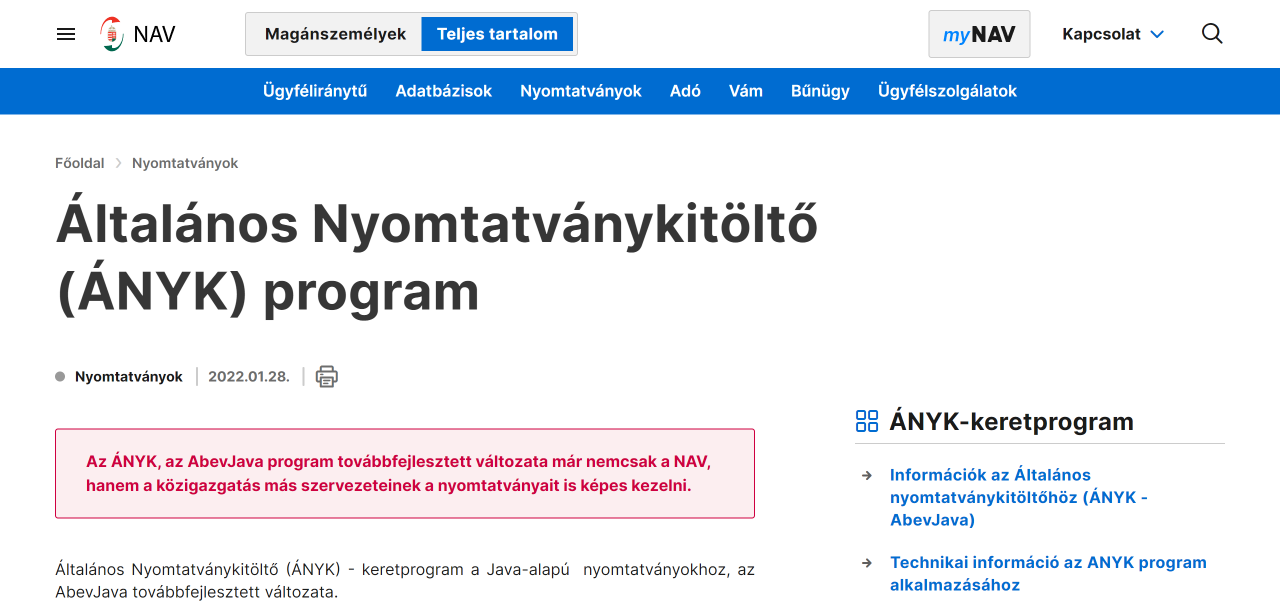Click the paragraph starting Általános Nyomtatványkitöltő (ÁNYK) - keretprogram

click(405, 581)
